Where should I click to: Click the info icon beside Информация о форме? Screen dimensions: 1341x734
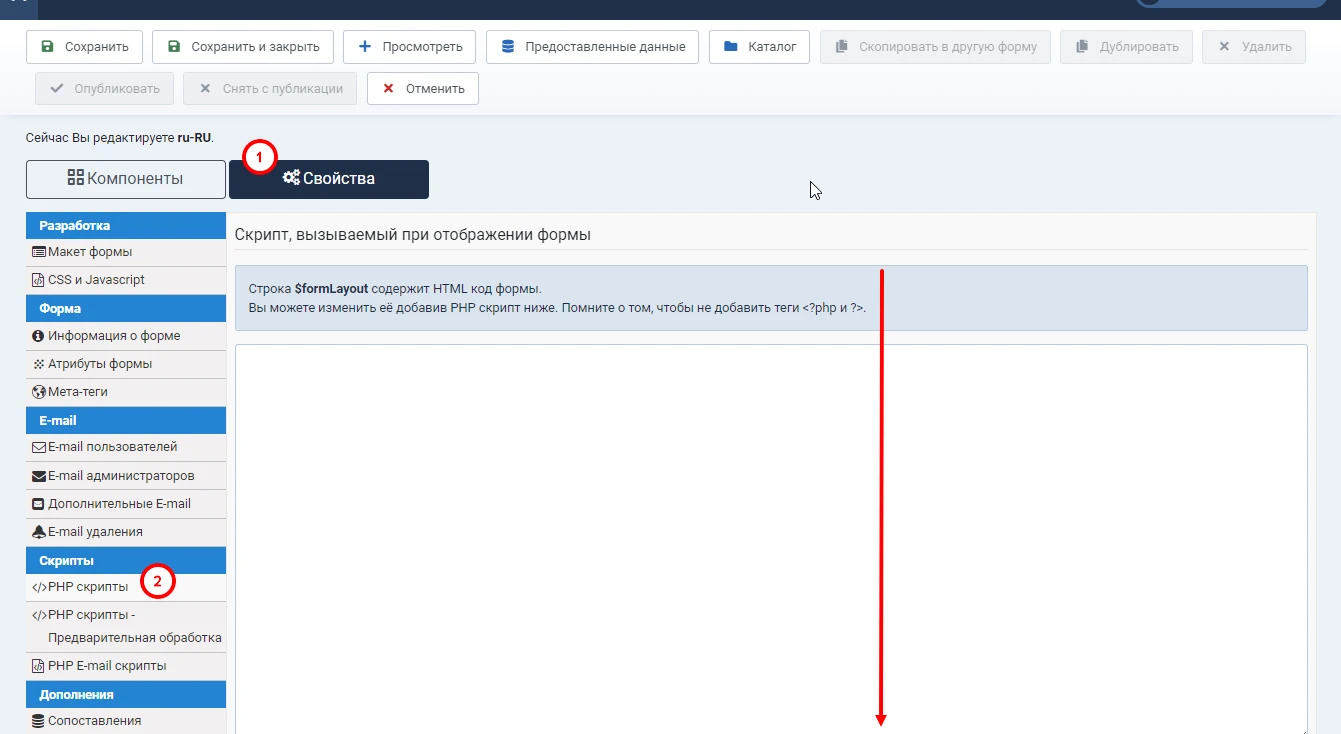(39, 336)
